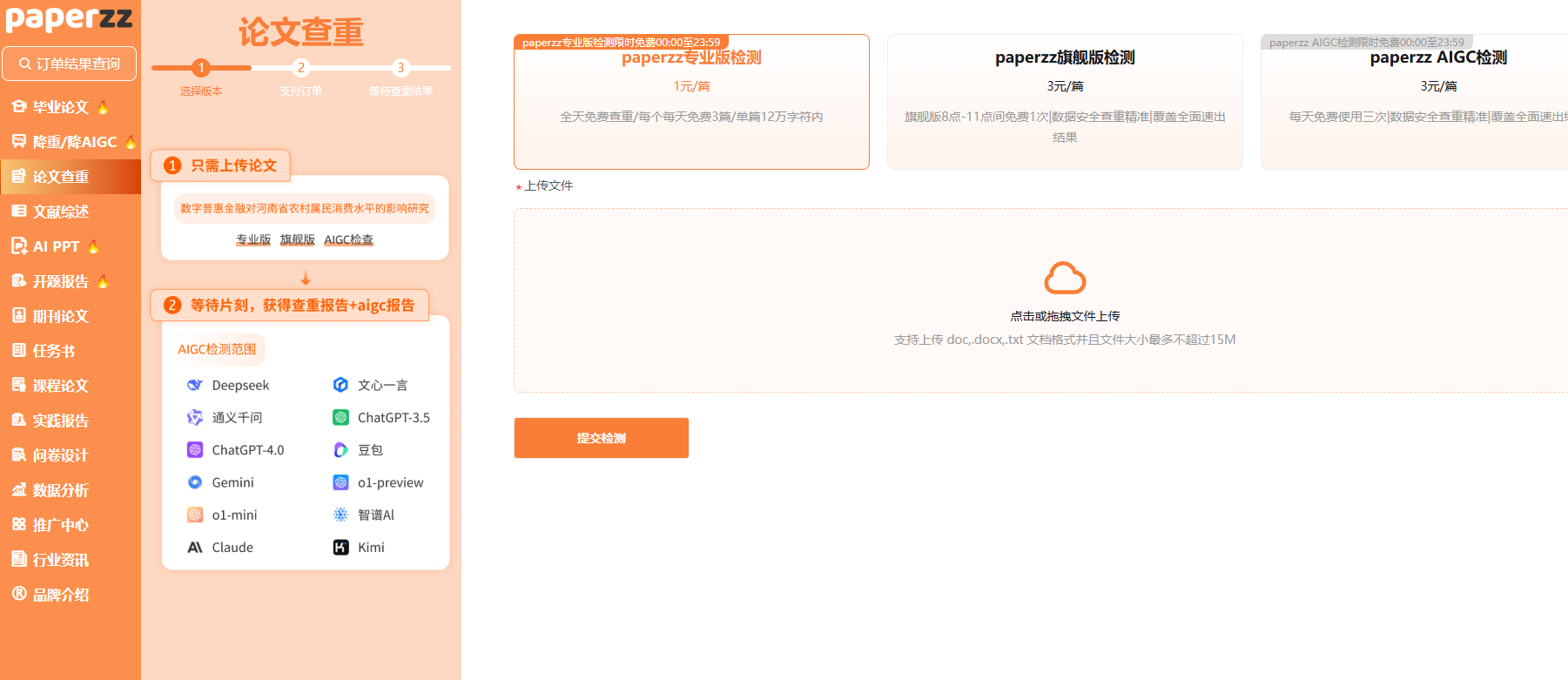Screen dimensions: 1568x680
Task: Click the AI PPT sidebar icon
Action: (19, 246)
